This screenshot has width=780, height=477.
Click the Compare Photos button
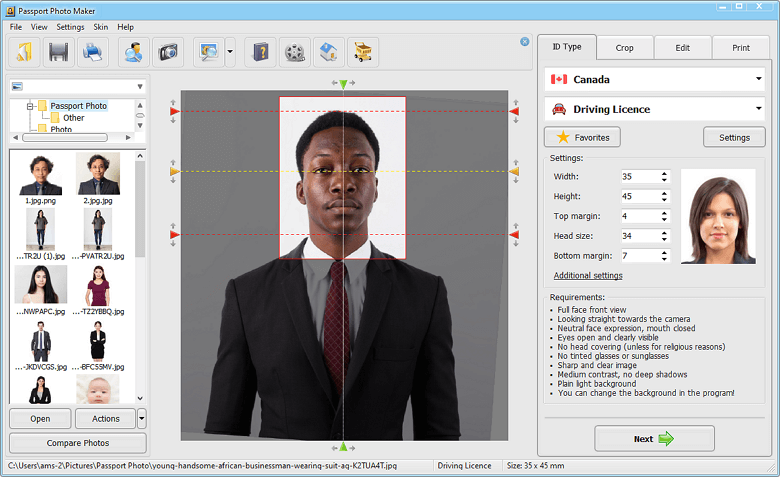coord(78,443)
